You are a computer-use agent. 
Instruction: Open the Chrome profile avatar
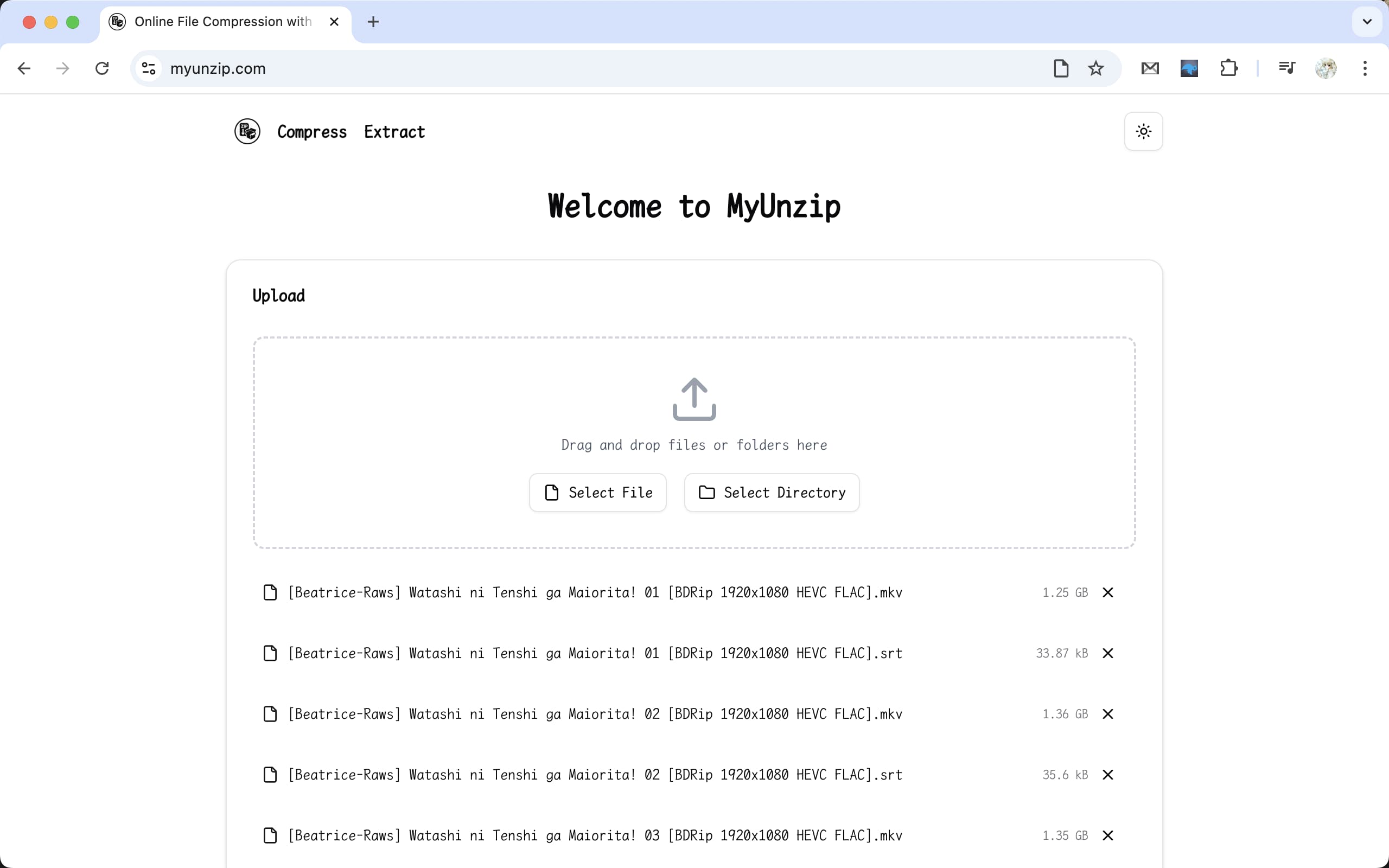point(1326,68)
